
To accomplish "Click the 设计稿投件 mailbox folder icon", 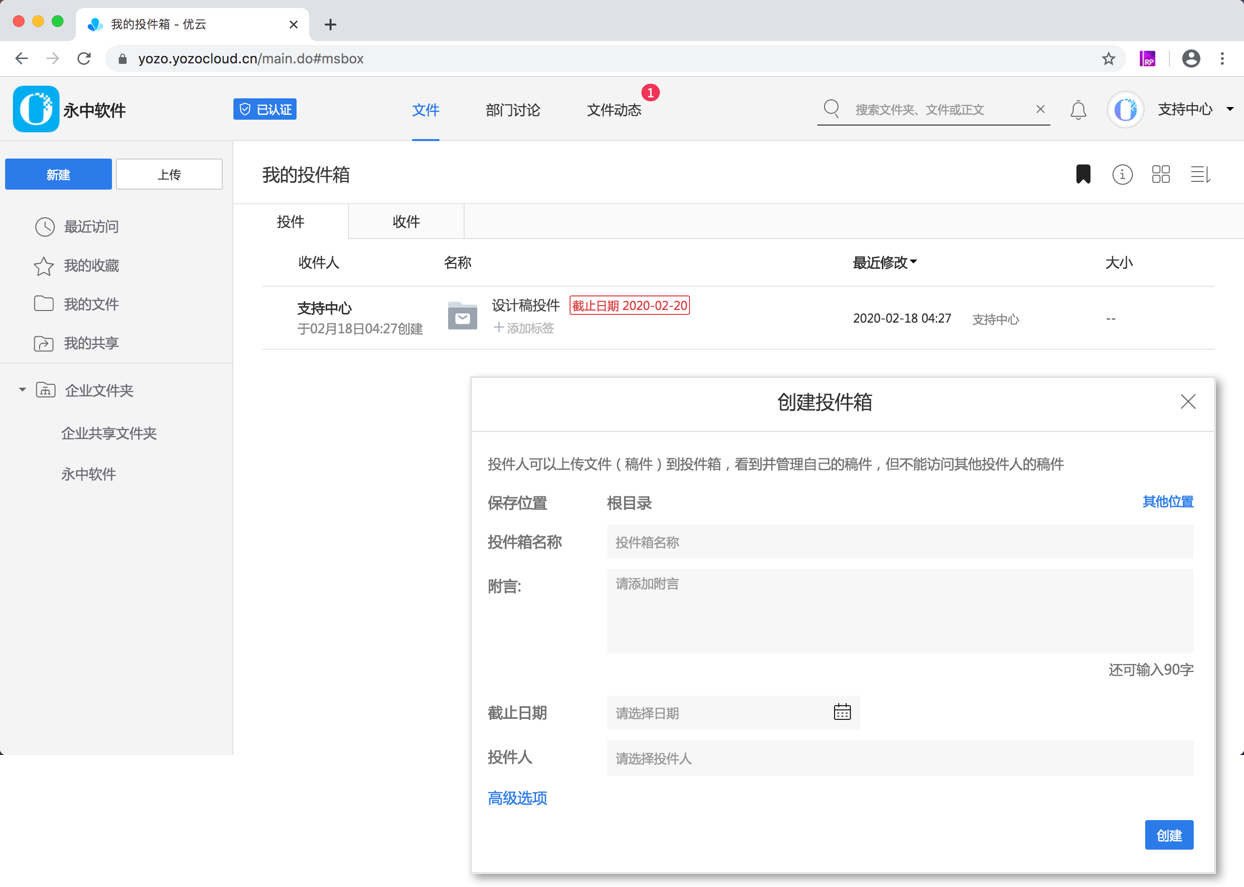I will (x=462, y=316).
